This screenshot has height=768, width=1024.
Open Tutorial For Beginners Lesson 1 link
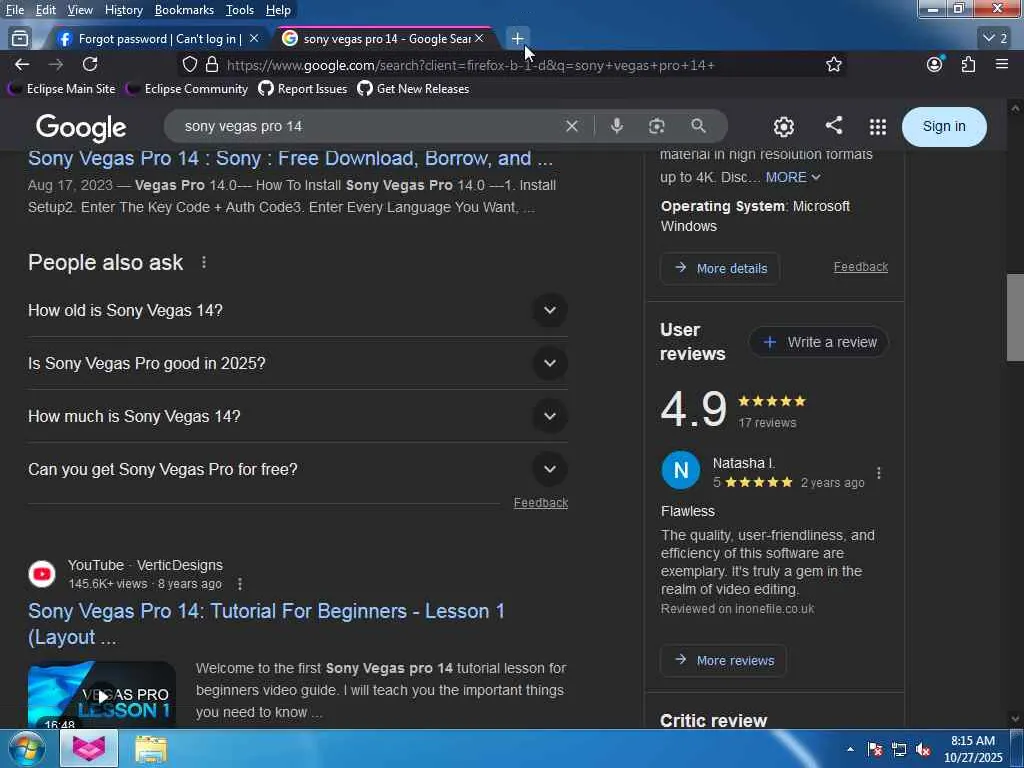click(x=266, y=624)
